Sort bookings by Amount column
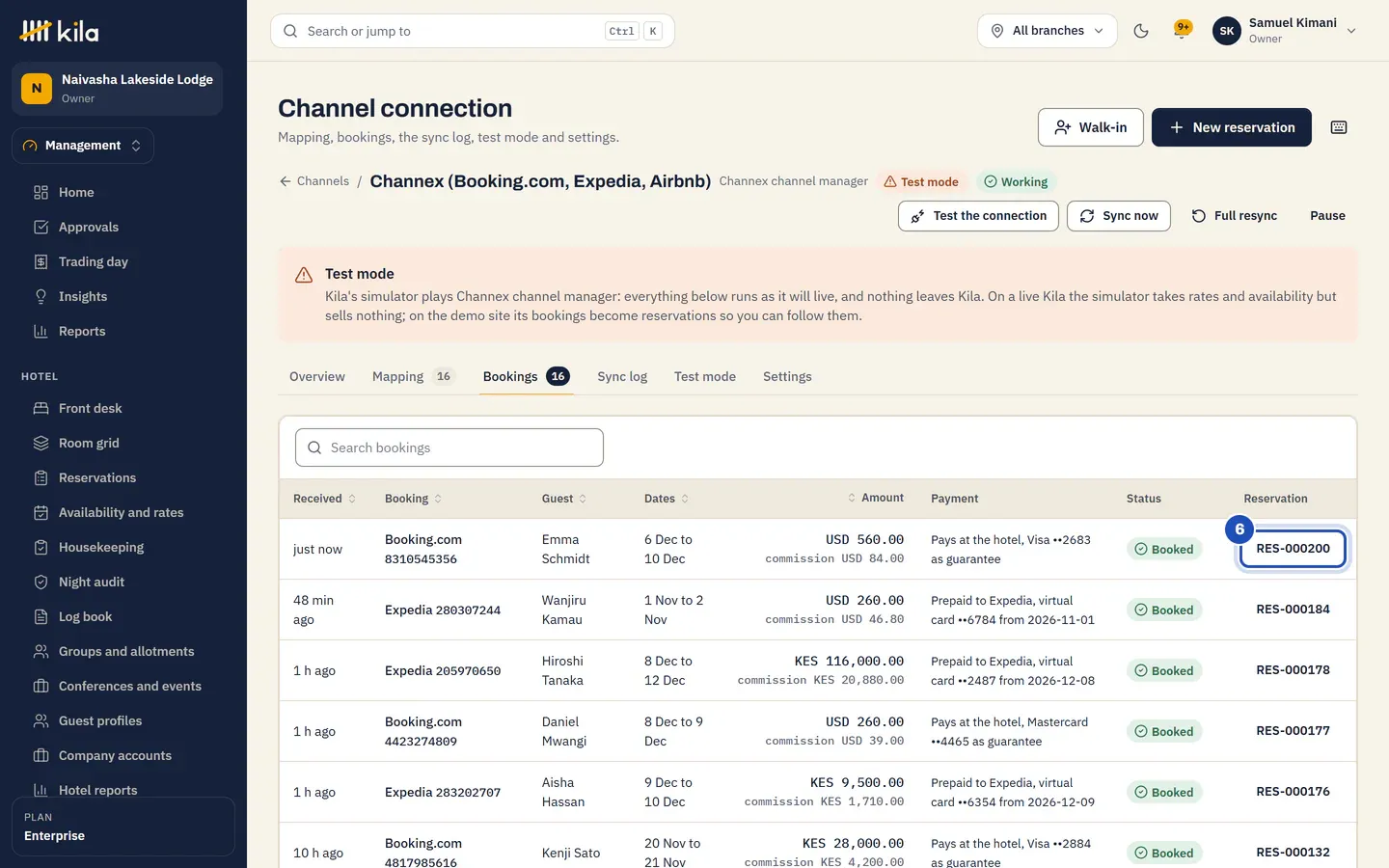 pyautogui.click(x=876, y=498)
